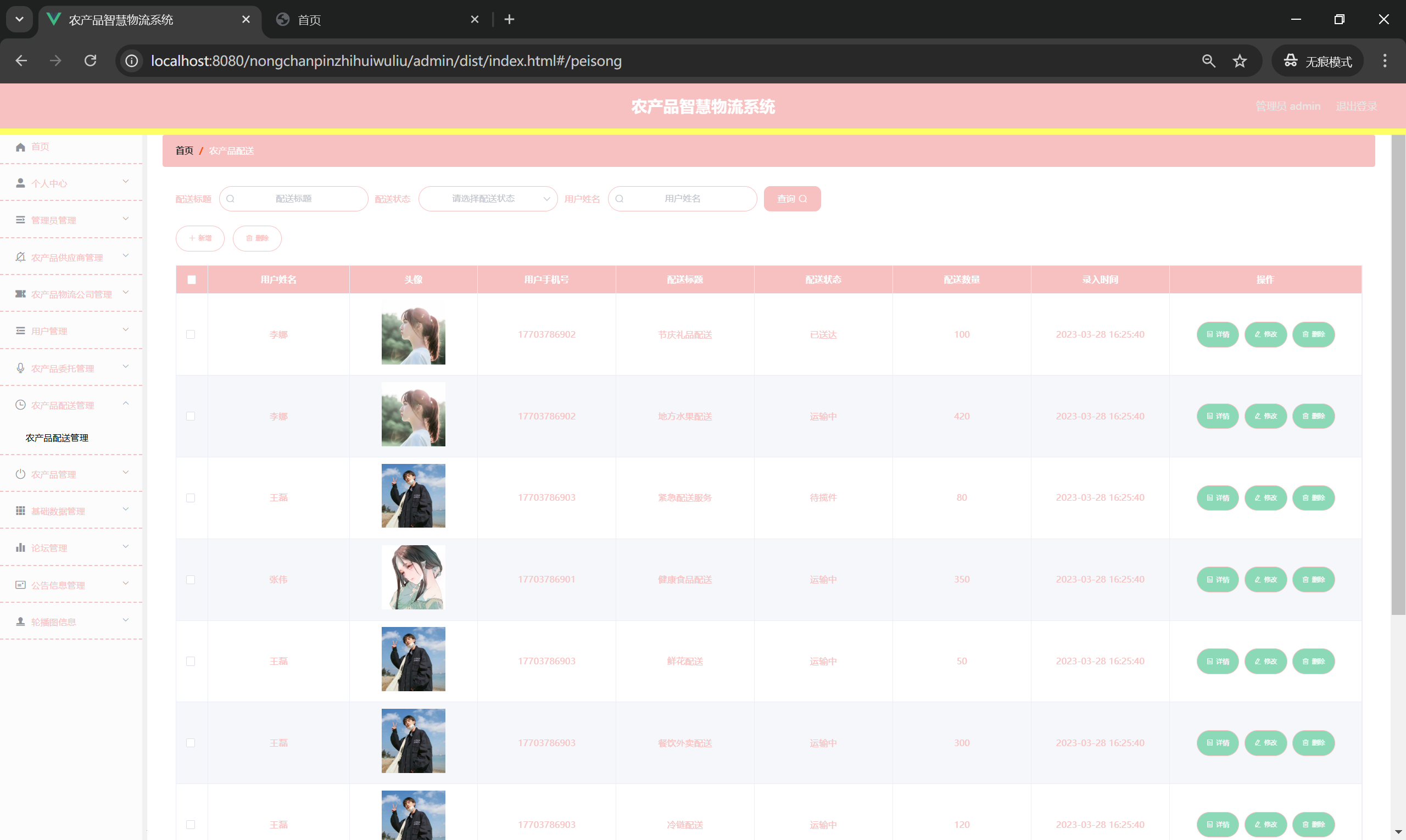Viewport: 1406px width, 840px height.
Task: Click the vertical page scrollbar
Action: 1398,373
